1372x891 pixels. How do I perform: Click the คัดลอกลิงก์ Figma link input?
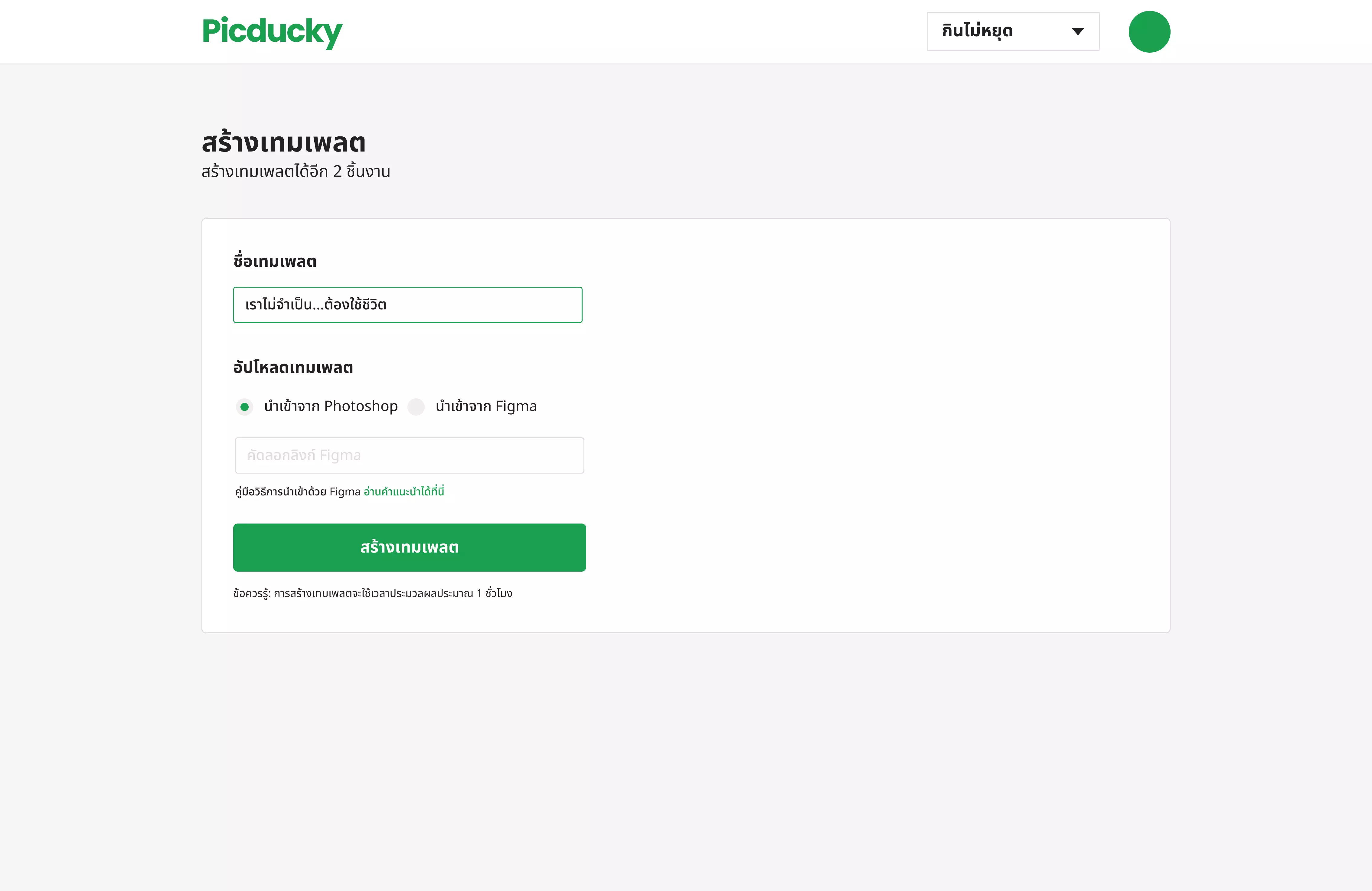point(409,455)
